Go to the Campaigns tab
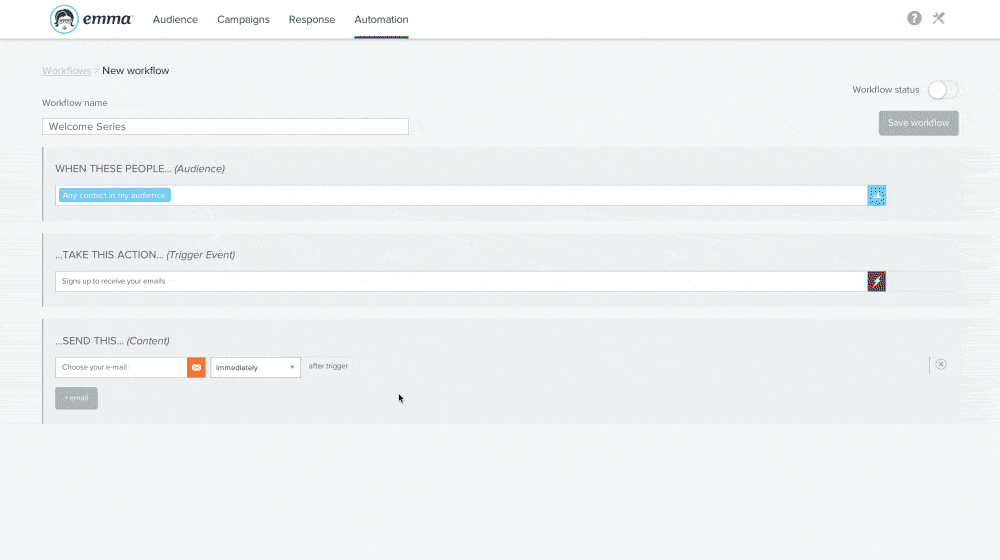Viewport: 1000px width, 560px height. (x=243, y=20)
